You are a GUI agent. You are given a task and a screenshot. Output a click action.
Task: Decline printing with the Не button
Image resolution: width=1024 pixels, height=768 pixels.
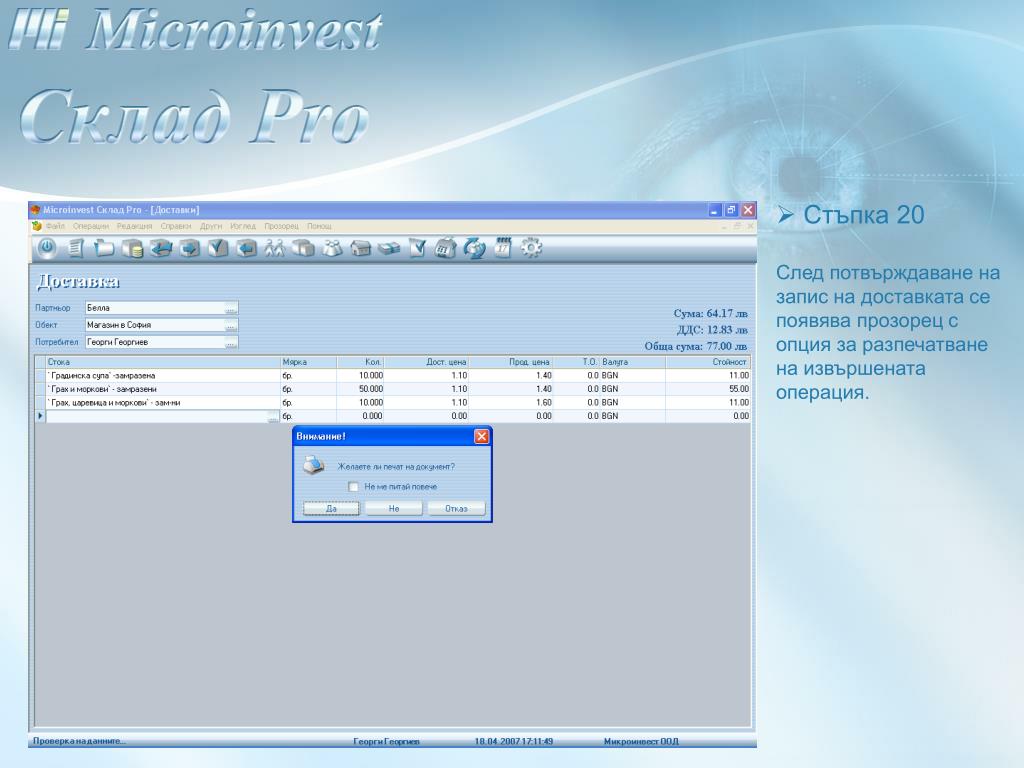point(394,508)
